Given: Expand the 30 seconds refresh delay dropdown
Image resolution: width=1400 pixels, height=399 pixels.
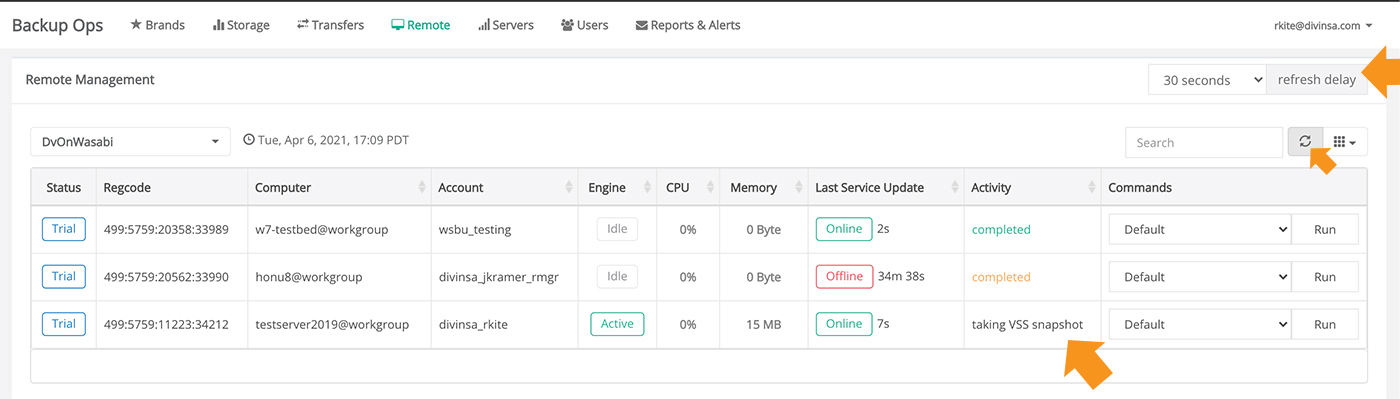Looking at the screenshot, I should (x=1208, y=80).
